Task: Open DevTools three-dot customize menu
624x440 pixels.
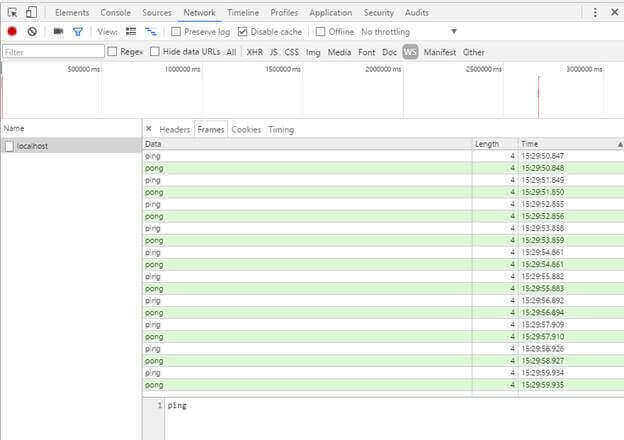Action: [596, 12]
